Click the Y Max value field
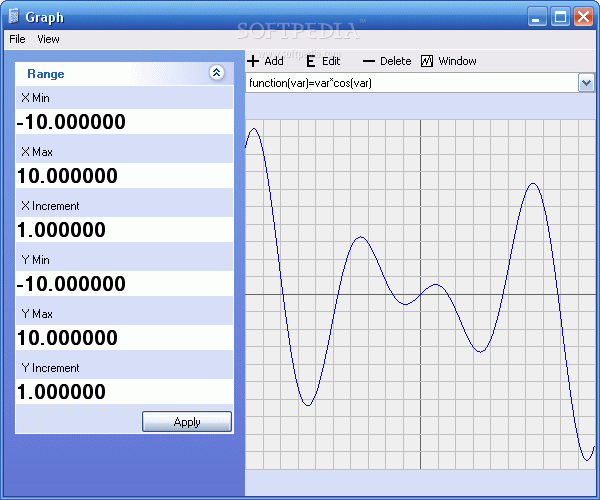 point(124,337)
